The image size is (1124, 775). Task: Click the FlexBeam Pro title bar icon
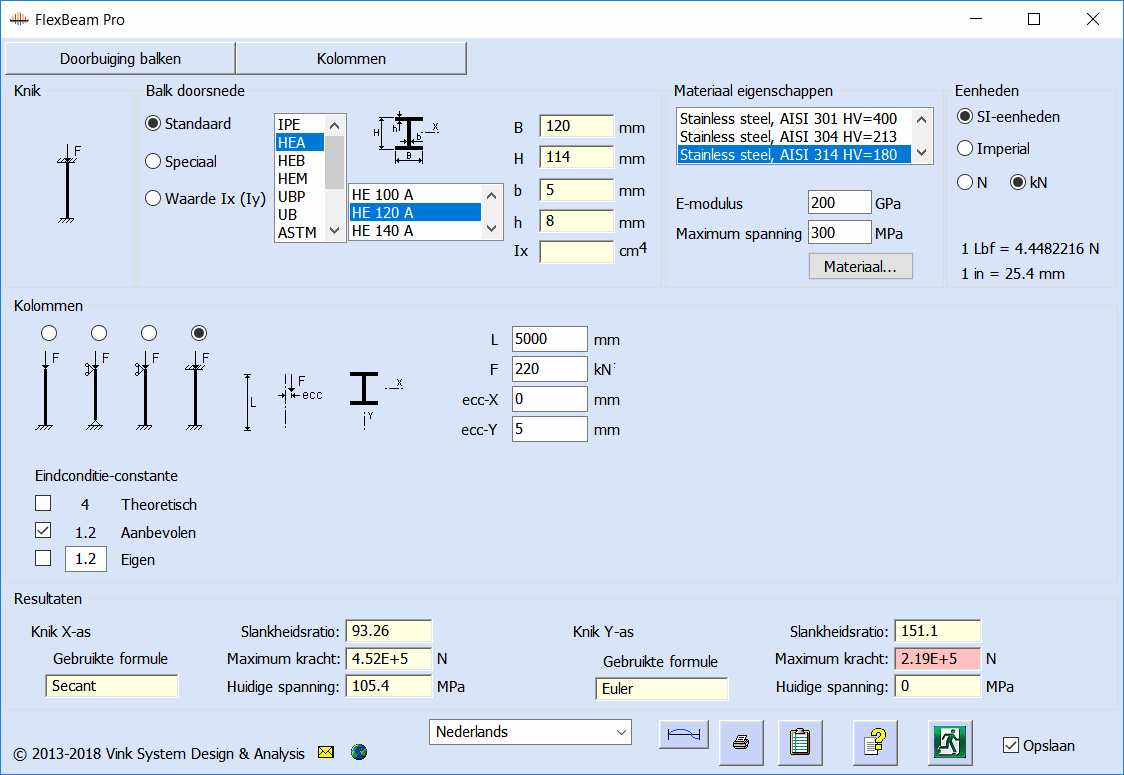coord(19,19)
